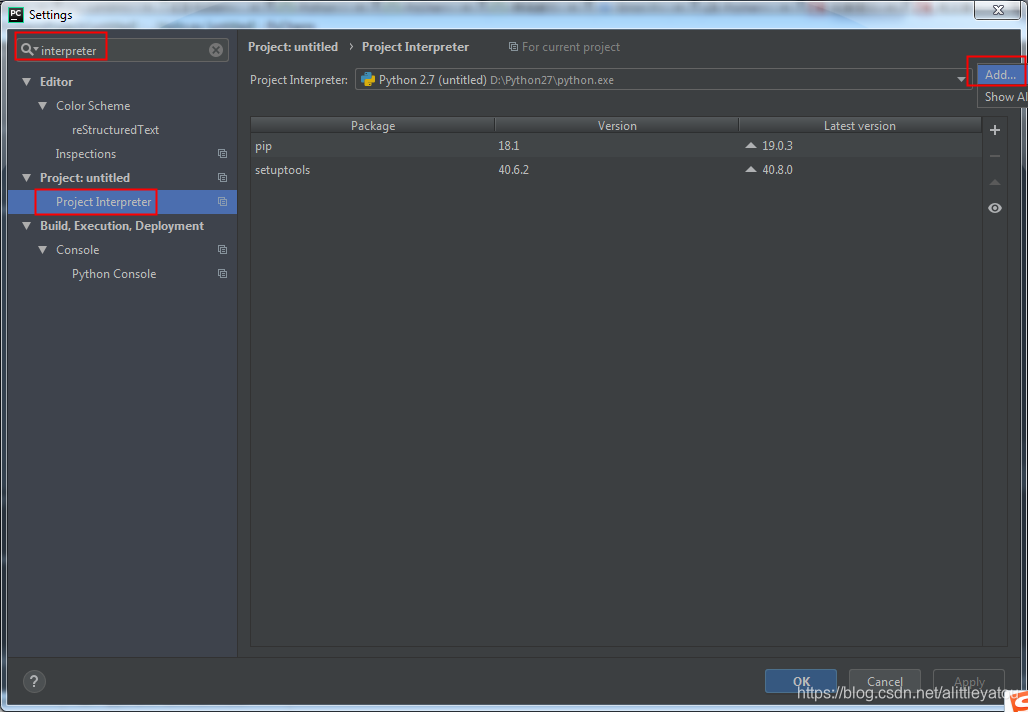Select reStructuredText in settings tree
This screenshot has width=1028, height=712.
click(115, 130)
